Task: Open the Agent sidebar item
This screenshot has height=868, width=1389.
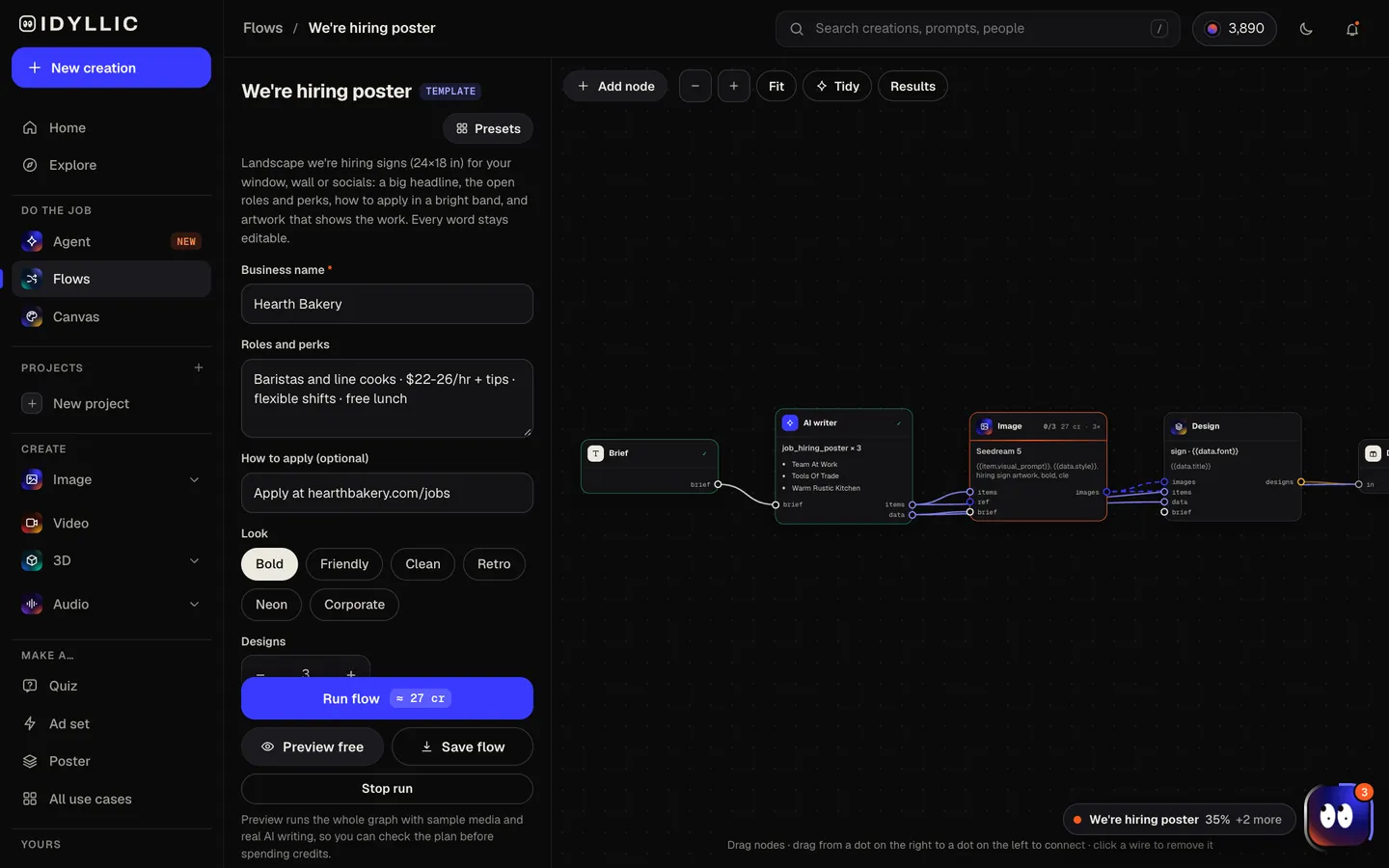Action: click(x=111, y=241)
